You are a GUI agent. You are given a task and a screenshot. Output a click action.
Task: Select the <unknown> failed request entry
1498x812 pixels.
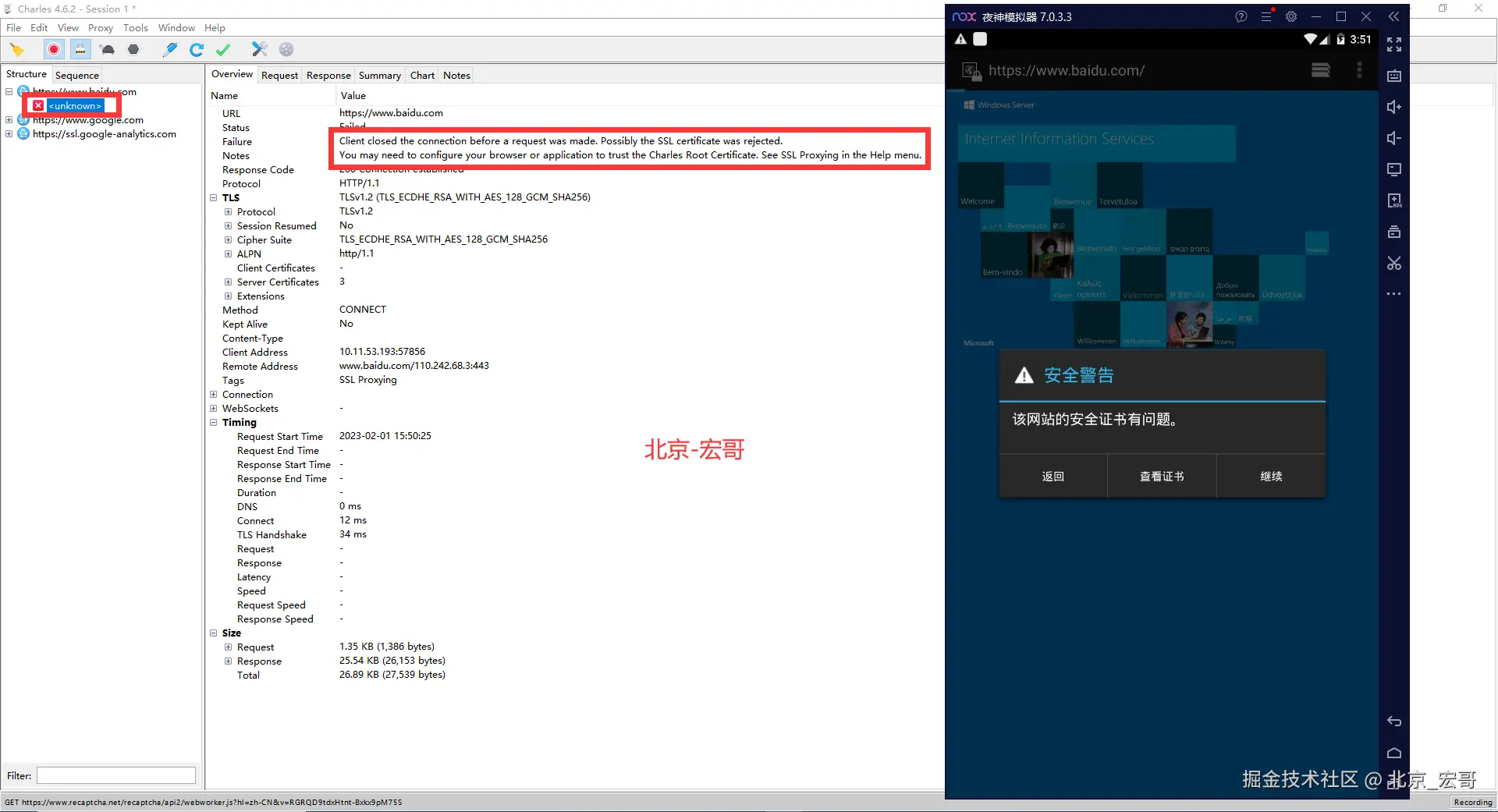coord(74,105)
